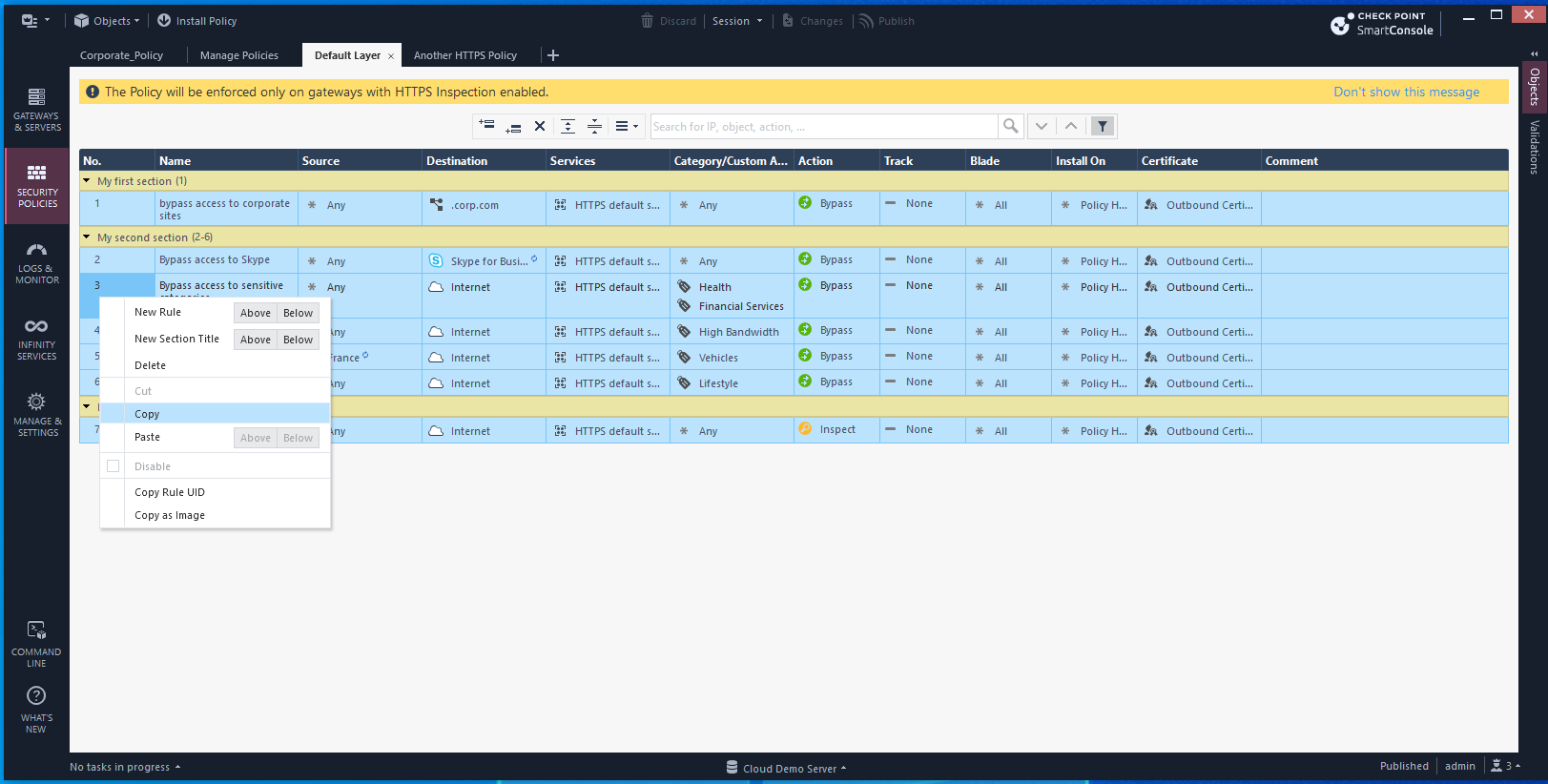Collapse My first section
Screen dimensions: 1548x784
87,180
